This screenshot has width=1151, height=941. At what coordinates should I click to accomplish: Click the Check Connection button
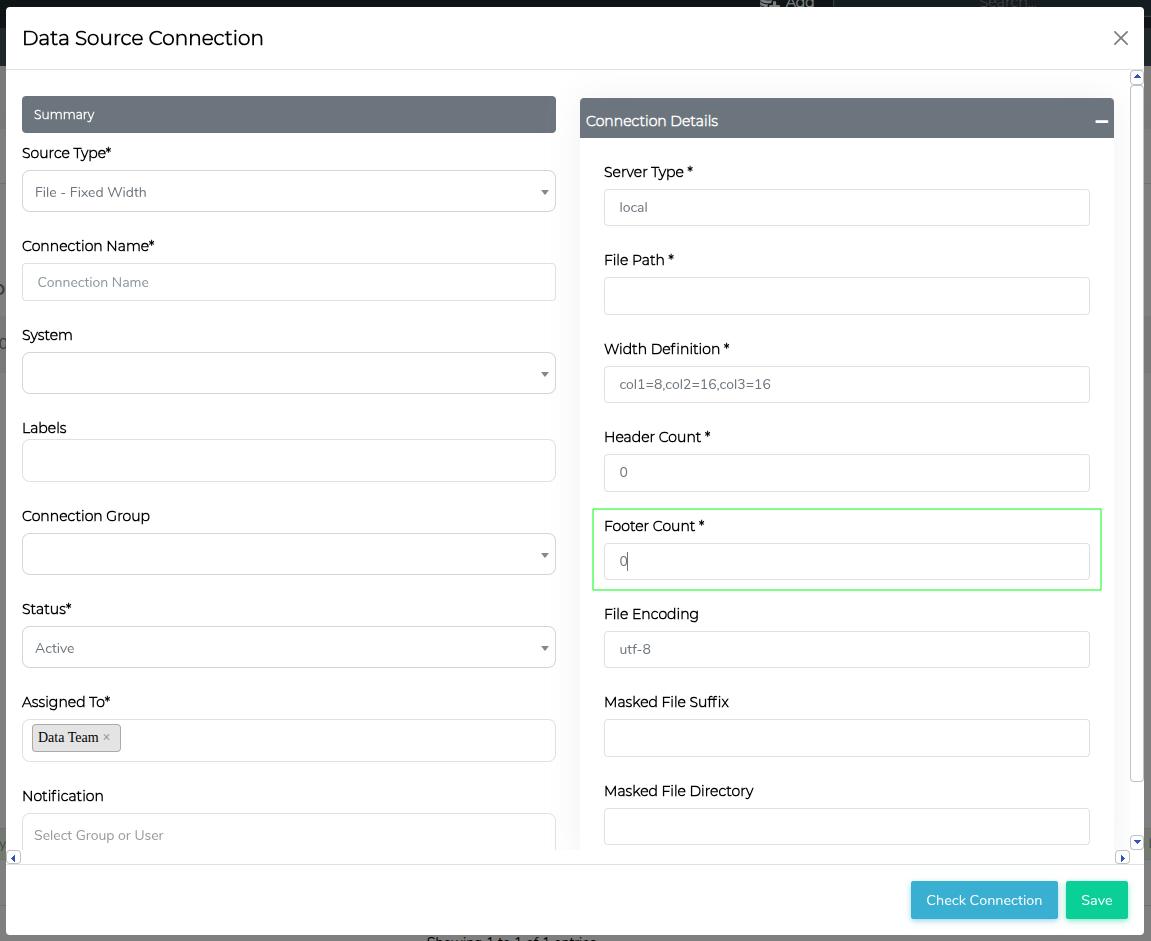pyautogui.click(x=983, y=900)
